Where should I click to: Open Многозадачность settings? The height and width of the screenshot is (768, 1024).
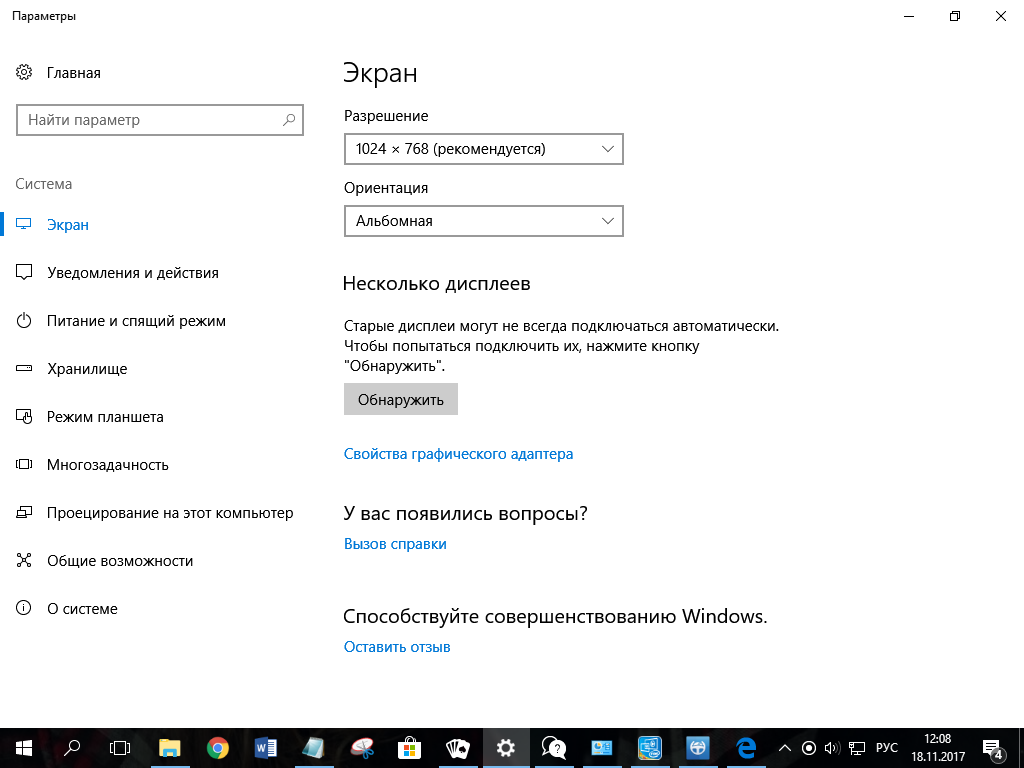[108, 465]
